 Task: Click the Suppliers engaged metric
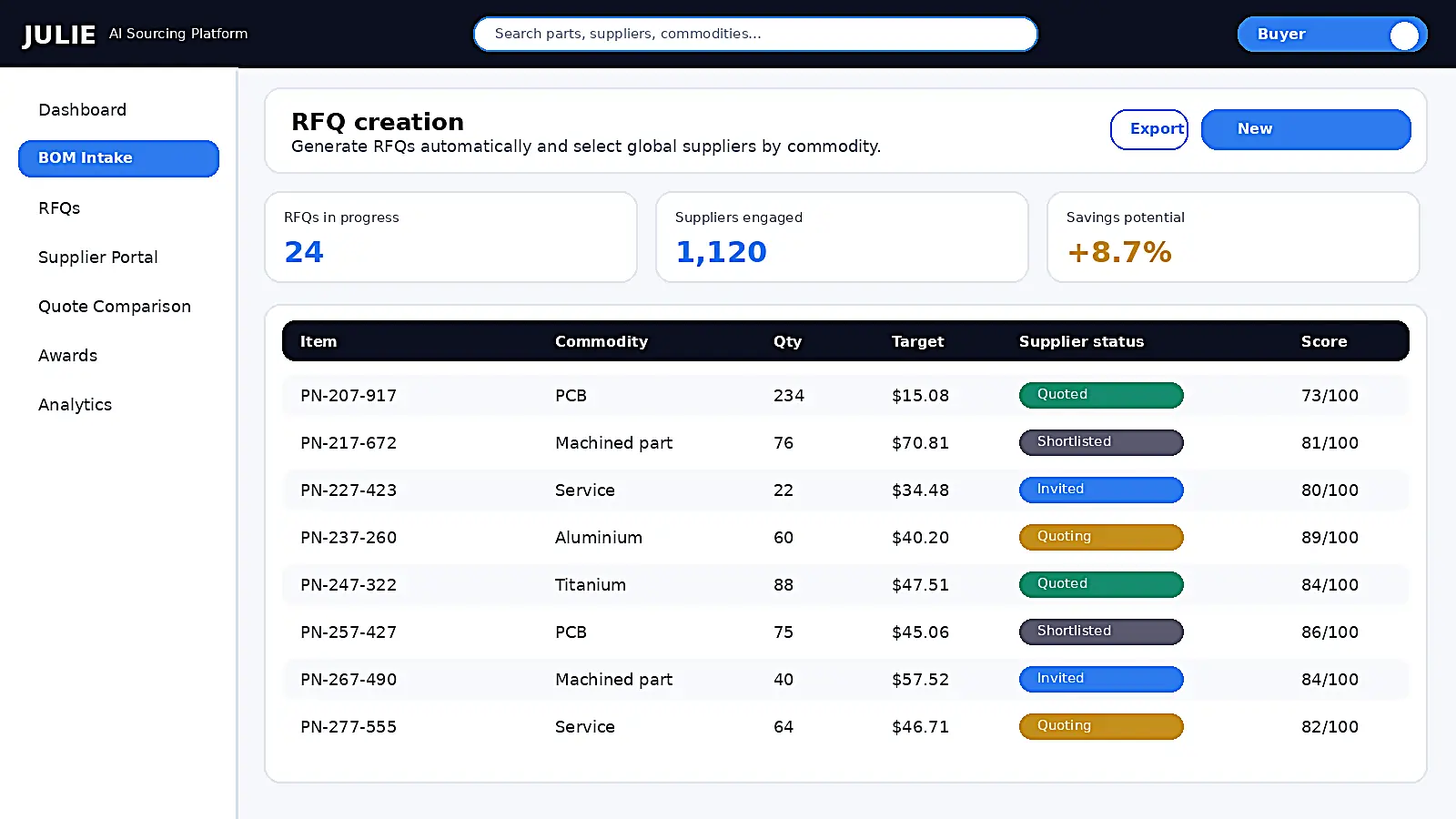tap(842, 237)
